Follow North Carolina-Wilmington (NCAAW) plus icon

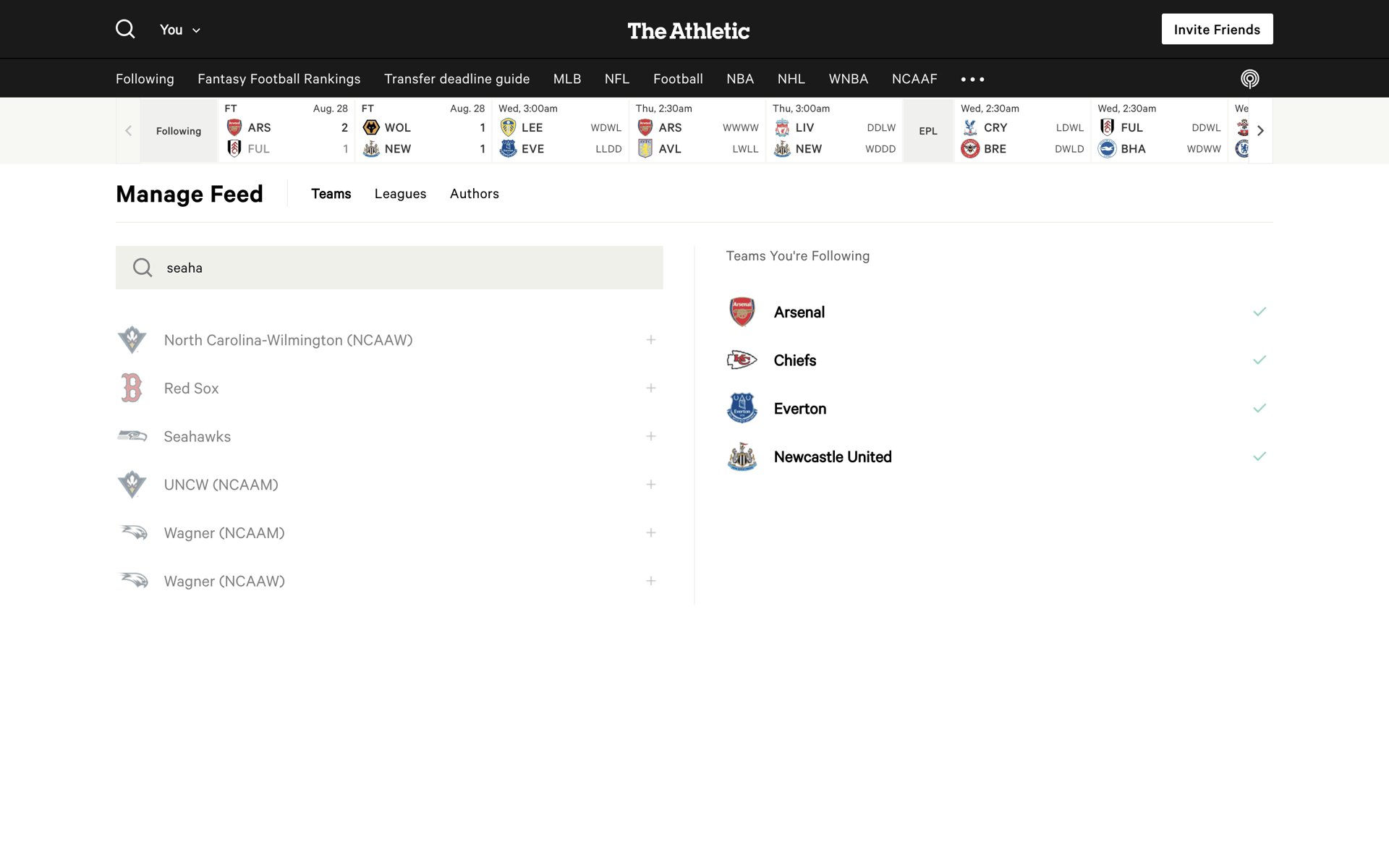[x=651, y=340]
